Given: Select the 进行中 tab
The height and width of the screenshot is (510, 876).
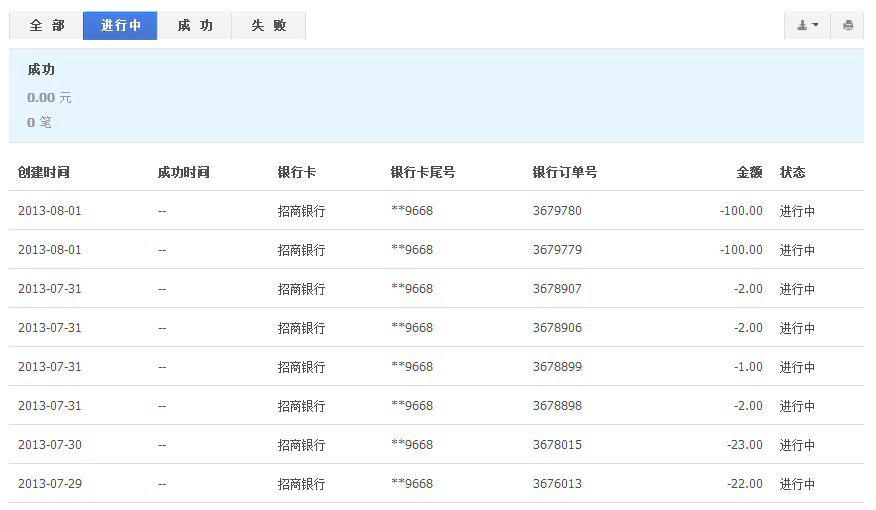Looking at the screenshot, I should tap(120, 26).
